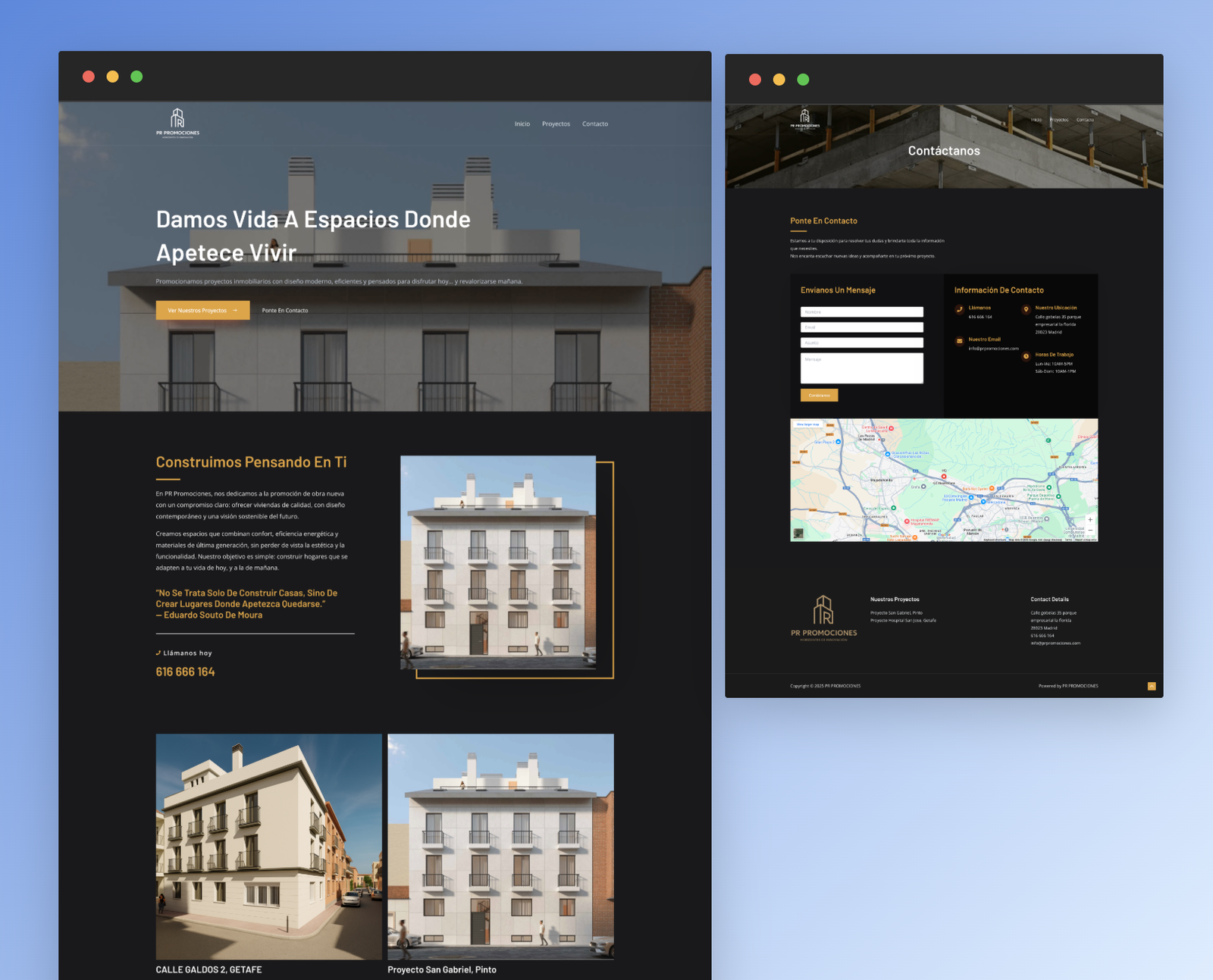Image resolution: width=1213 pixels, height=980 pixels.
Task: Zoom out on the map with minus
Action: pos(1090,531)
